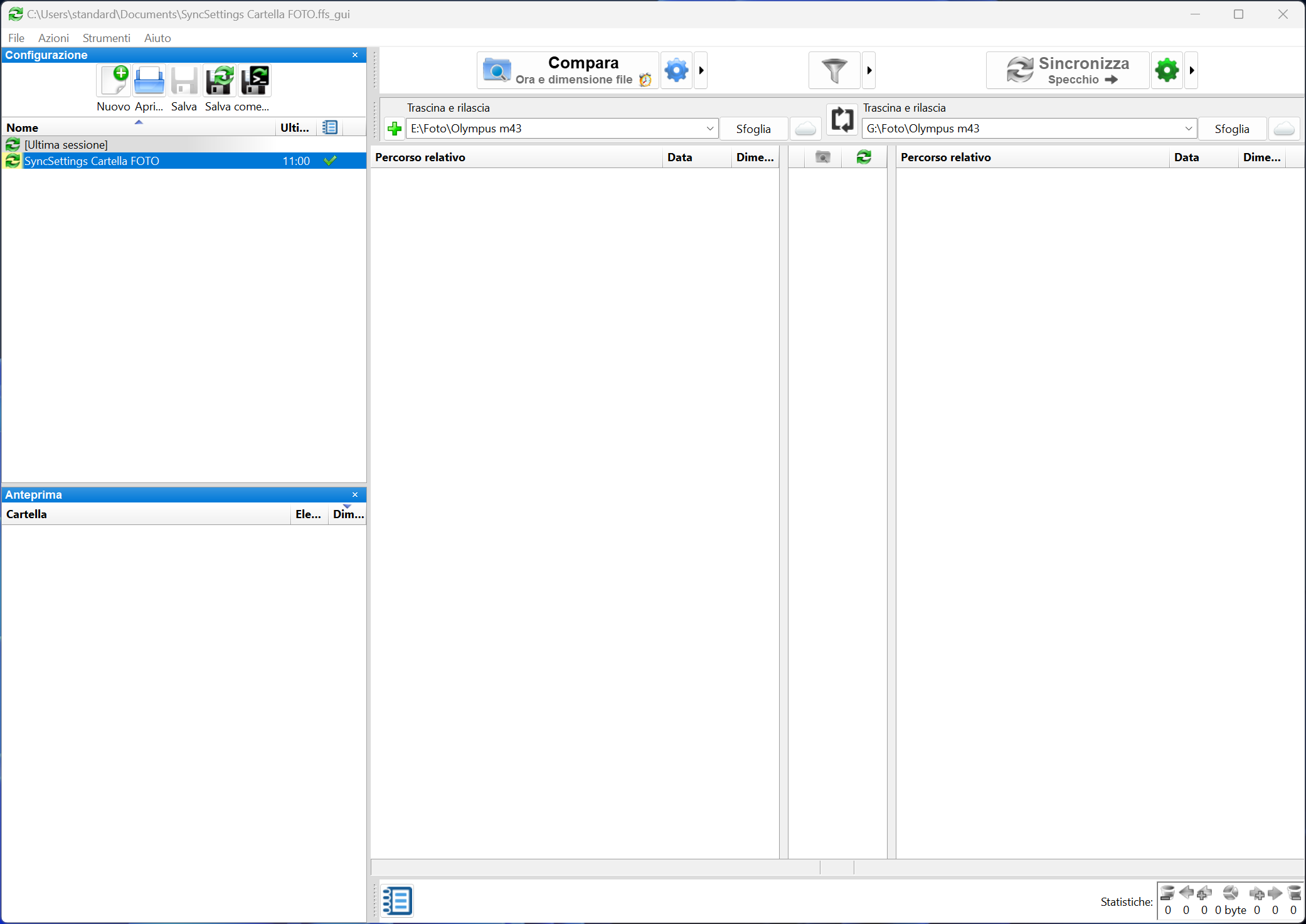This screenshot has width=1306, height=924.
Task: Open the log overview panel at bottom left
Action: point(397,901)
